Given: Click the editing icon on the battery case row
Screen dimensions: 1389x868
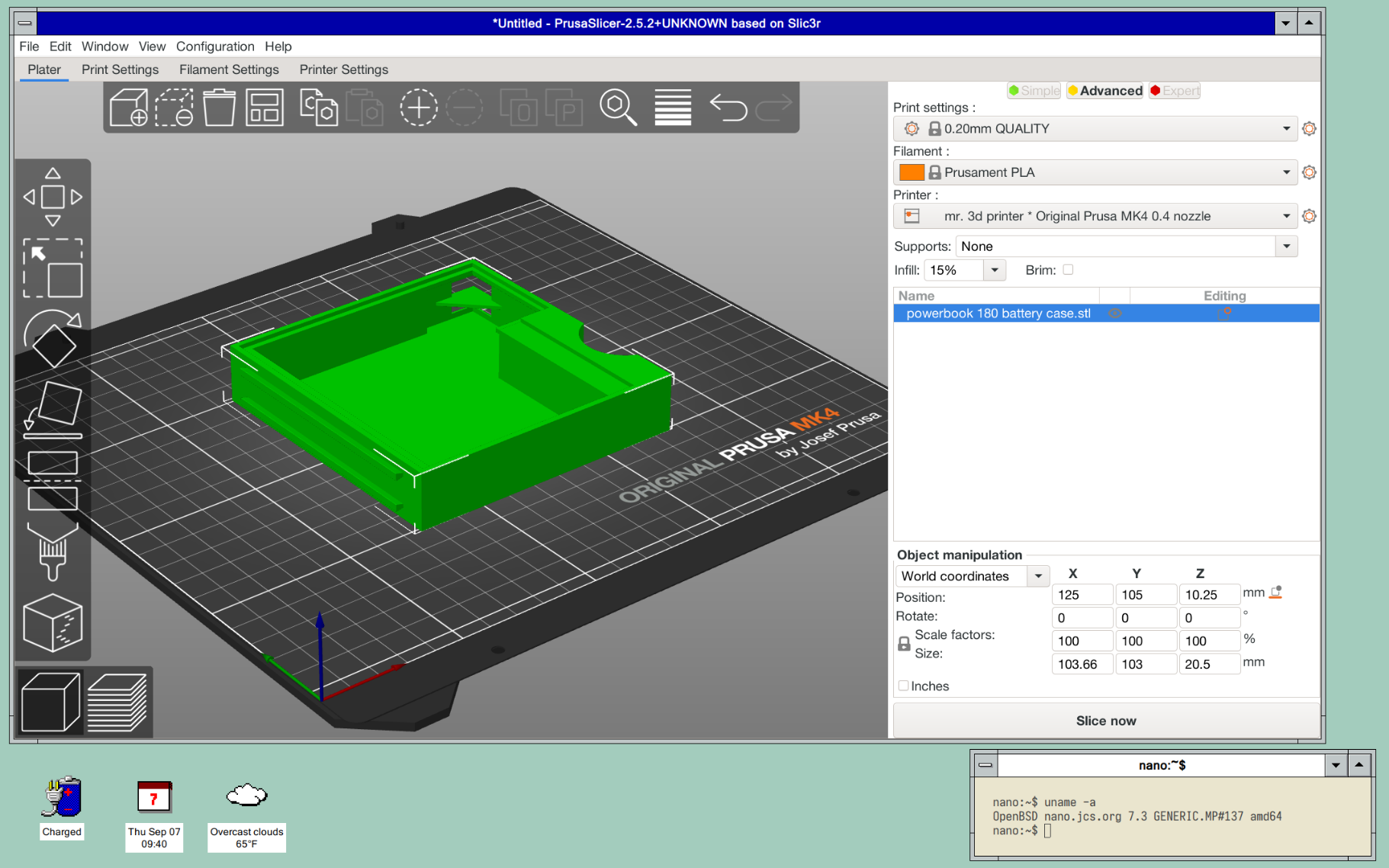Looking at the screenshot, I should 1224,313.
